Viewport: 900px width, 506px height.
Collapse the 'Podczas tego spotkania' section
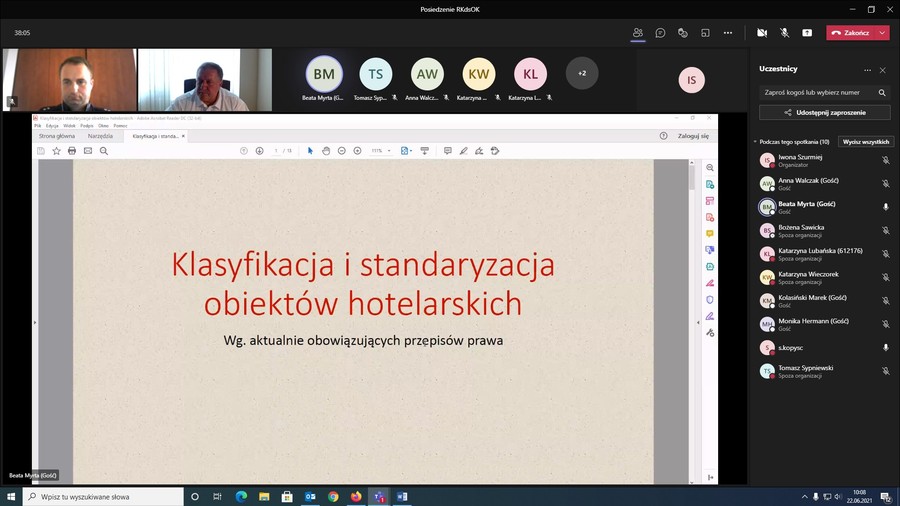755,142
